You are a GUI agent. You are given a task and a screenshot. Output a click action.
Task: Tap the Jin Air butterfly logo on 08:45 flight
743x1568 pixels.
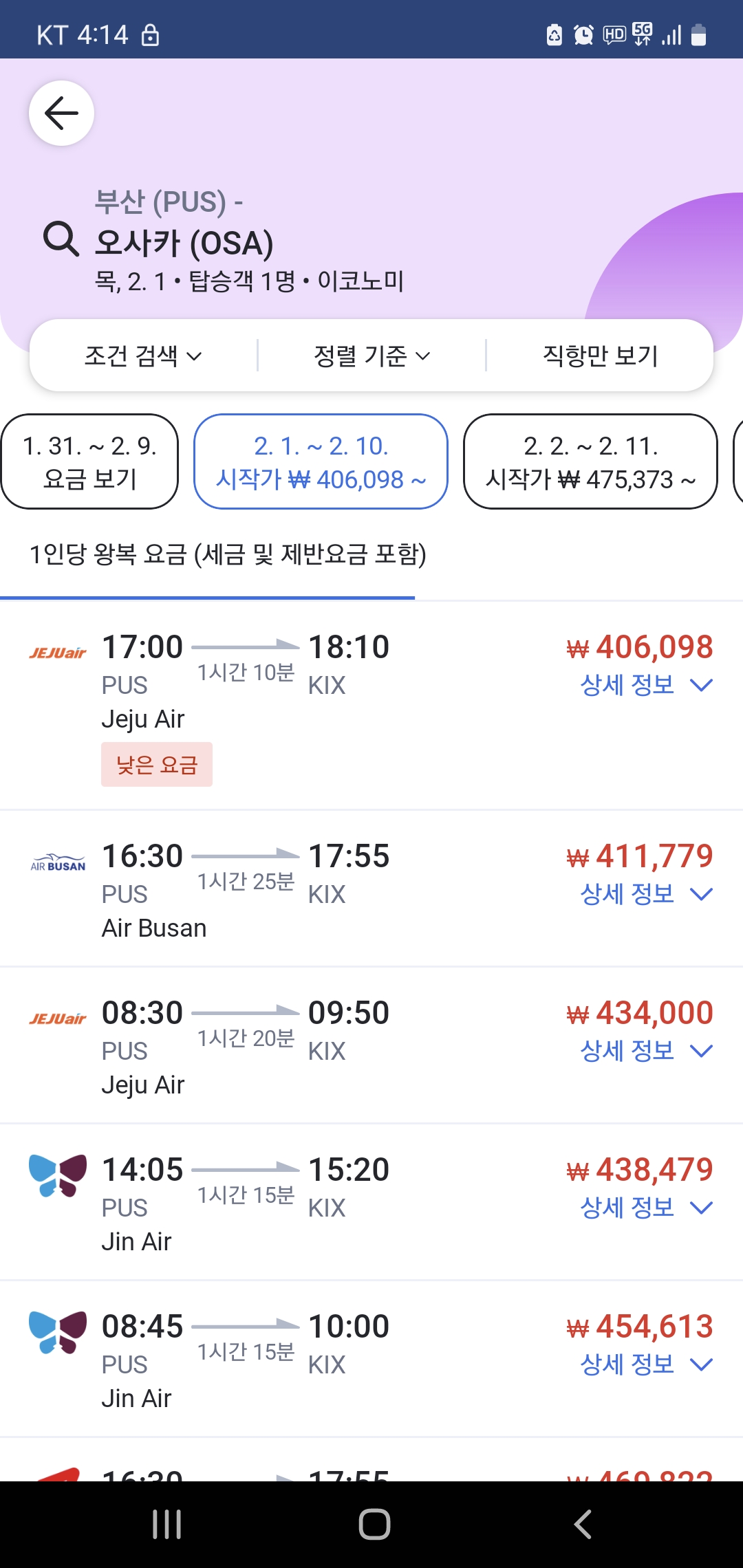pyautogui.click(x=58, y=1332)
